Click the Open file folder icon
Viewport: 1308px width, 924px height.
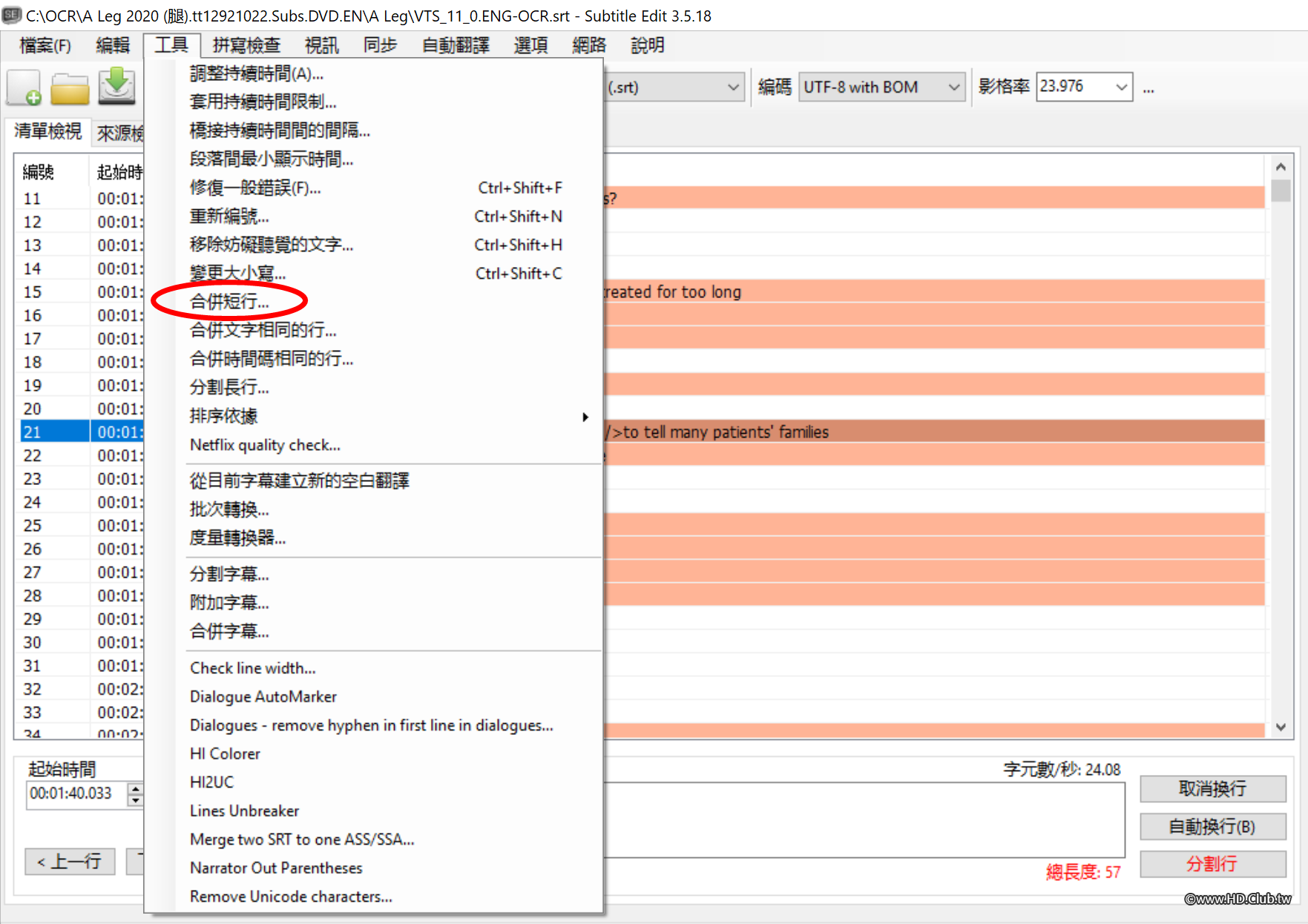click(x=70, y=89)
